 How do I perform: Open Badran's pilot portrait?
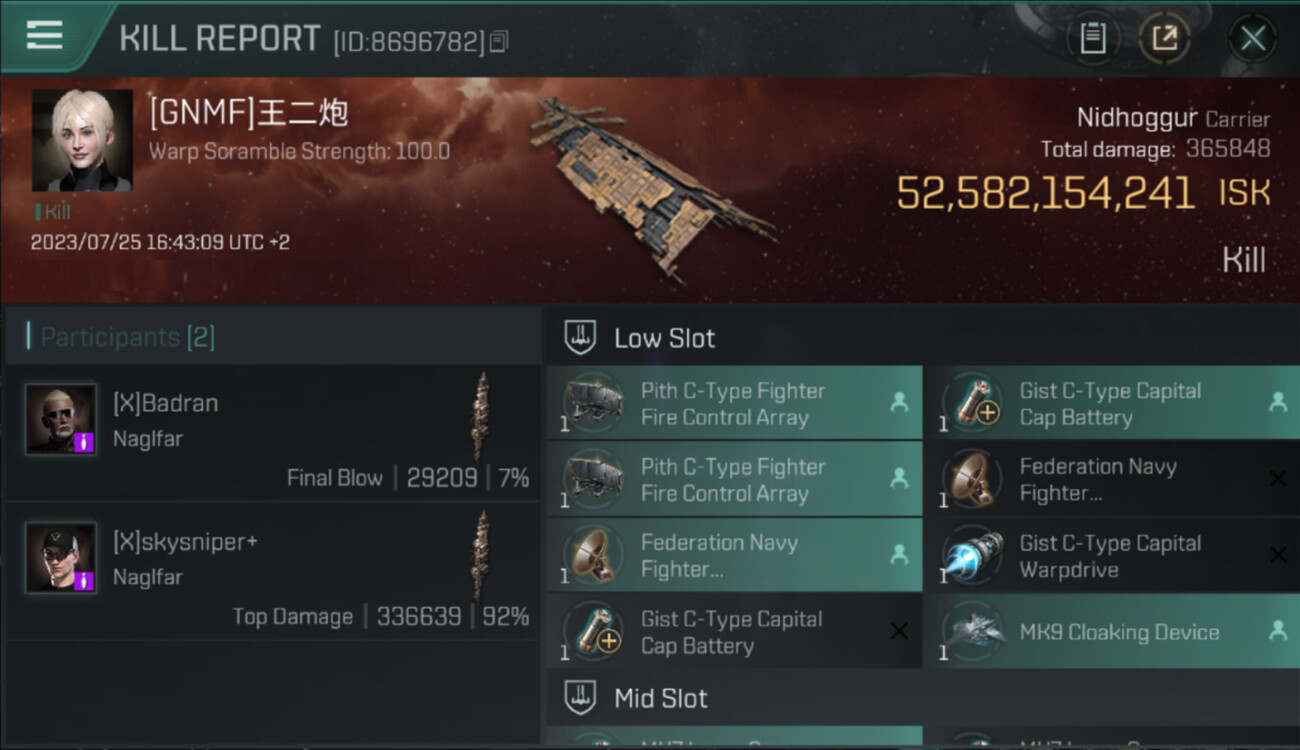pos(61,419)
